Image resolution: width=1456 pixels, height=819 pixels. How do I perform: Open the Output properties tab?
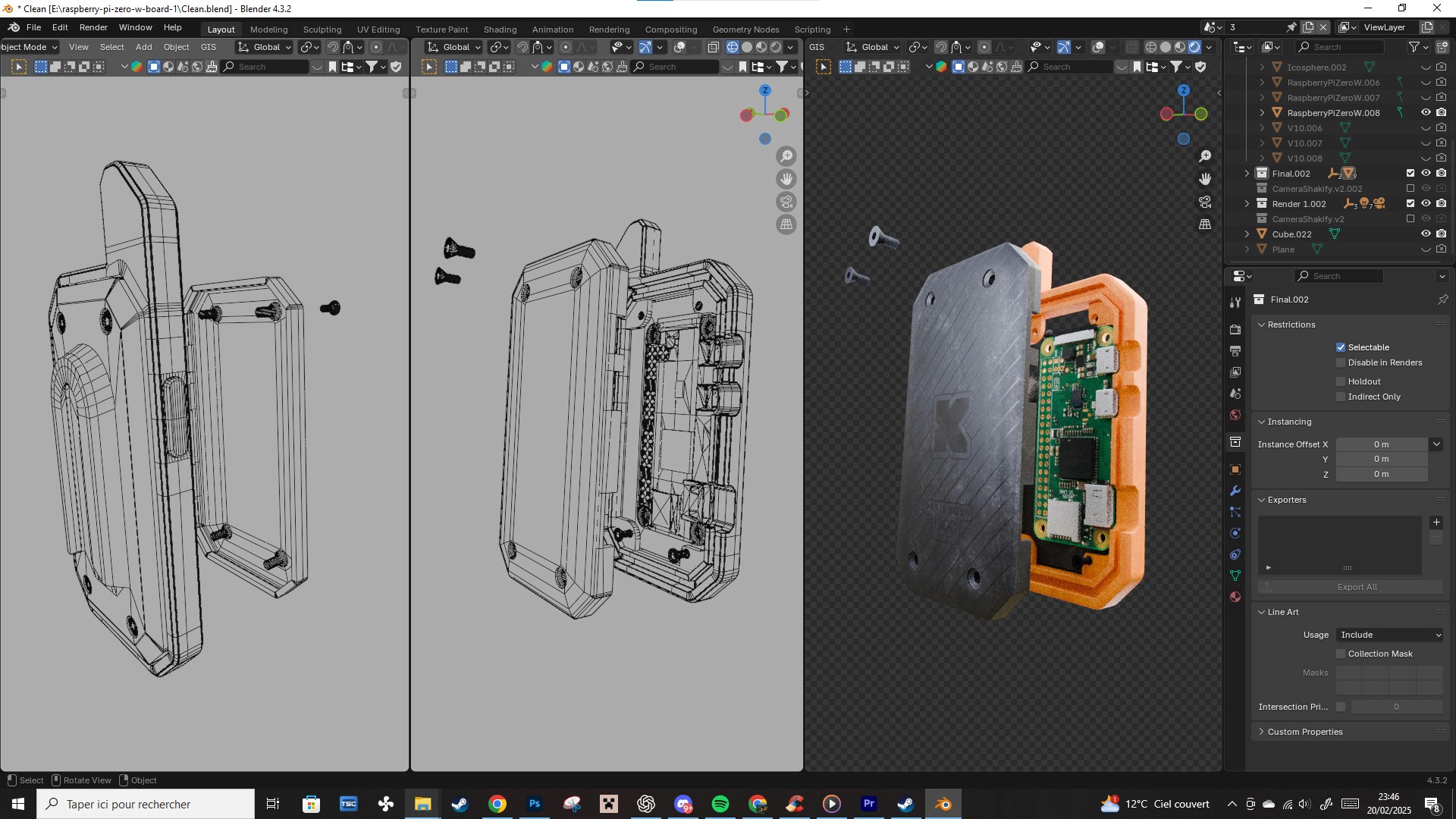1235,351
